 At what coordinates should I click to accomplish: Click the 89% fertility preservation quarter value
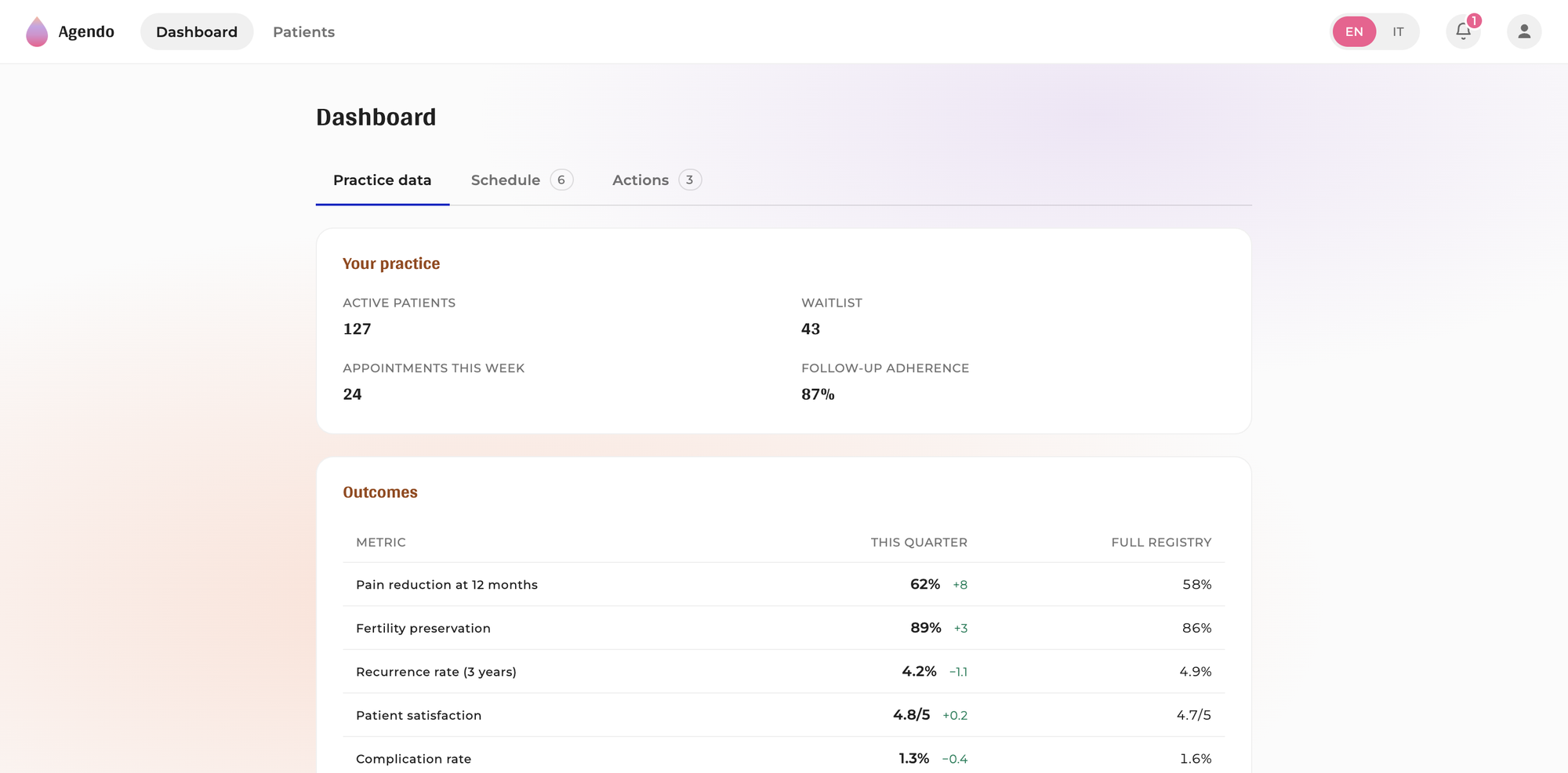[x=926, y=628]
